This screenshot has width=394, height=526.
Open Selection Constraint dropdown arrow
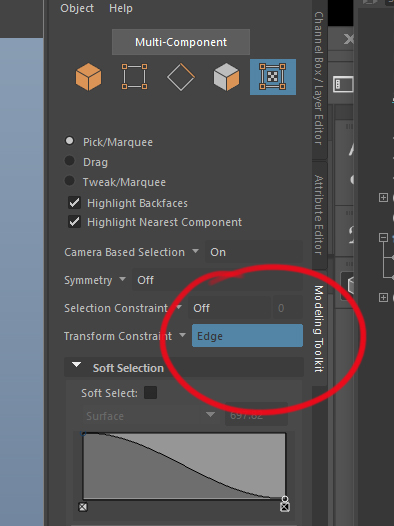point(179,307)
